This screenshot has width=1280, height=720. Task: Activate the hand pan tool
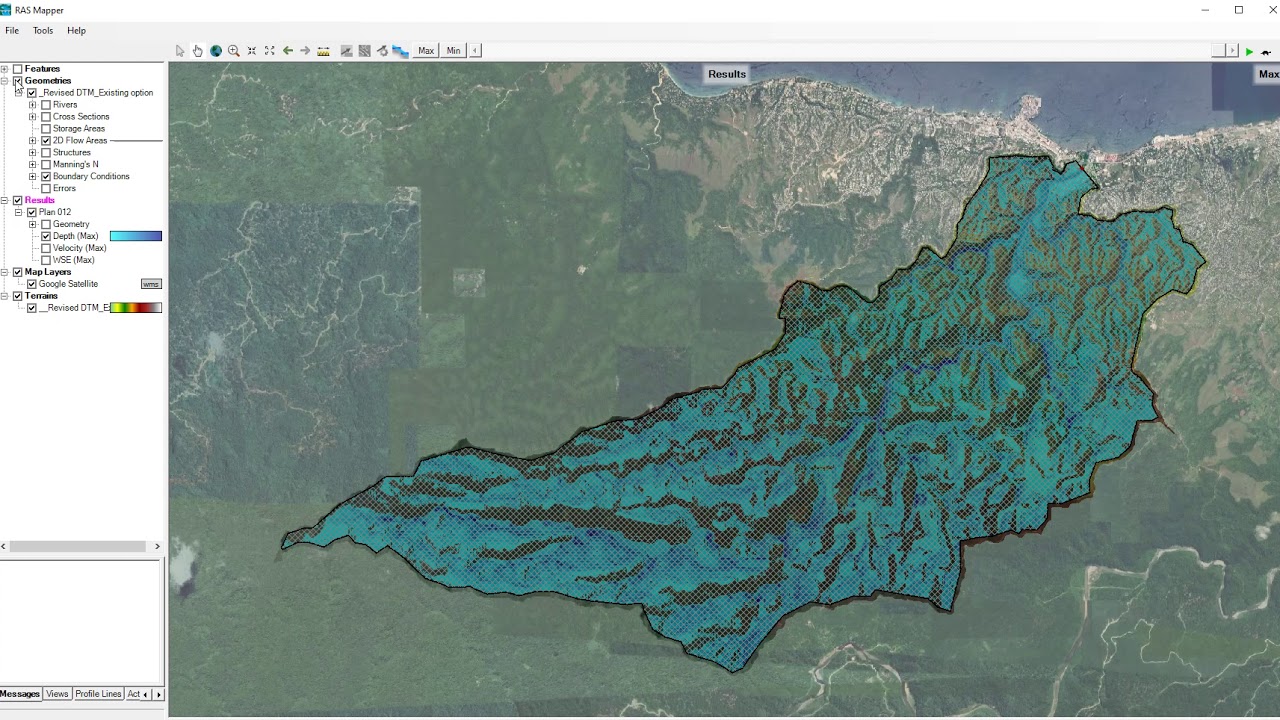point(197,51)
